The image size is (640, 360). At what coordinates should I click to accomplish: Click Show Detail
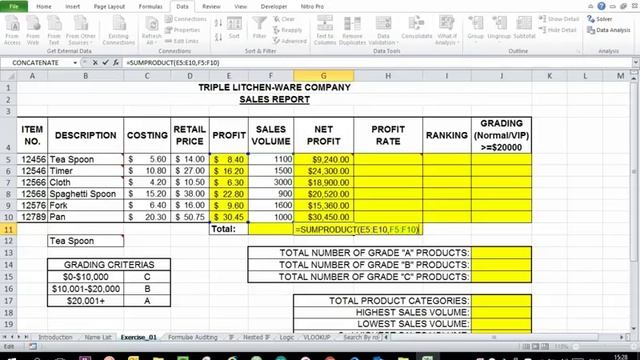559,19
